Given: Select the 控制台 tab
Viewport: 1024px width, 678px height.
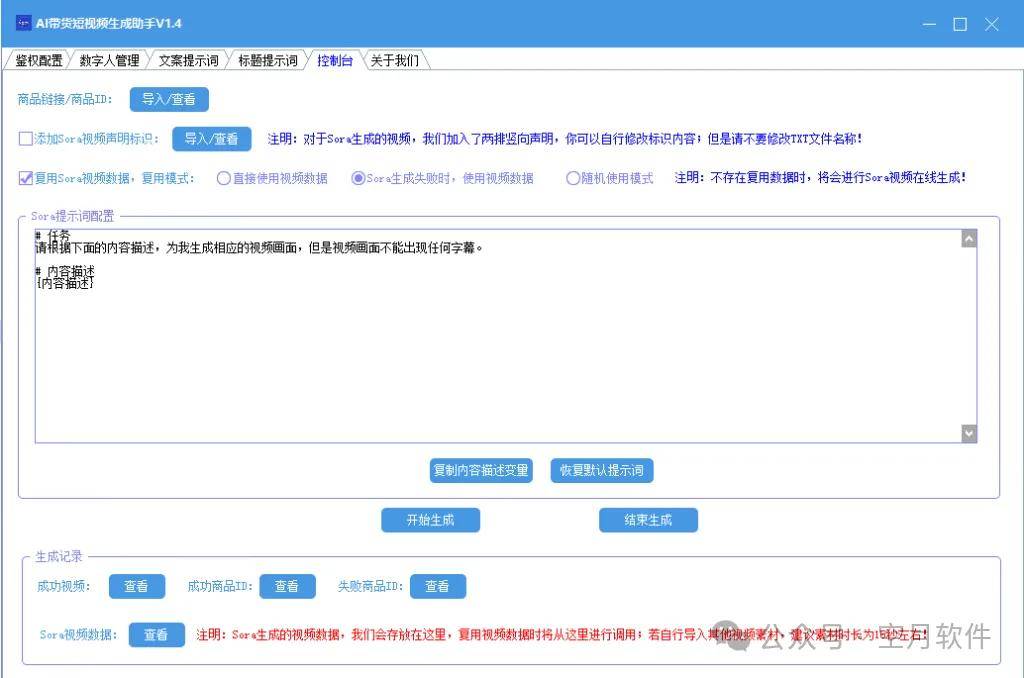Looking at the screenshot, I should click(x=334, y=61).
